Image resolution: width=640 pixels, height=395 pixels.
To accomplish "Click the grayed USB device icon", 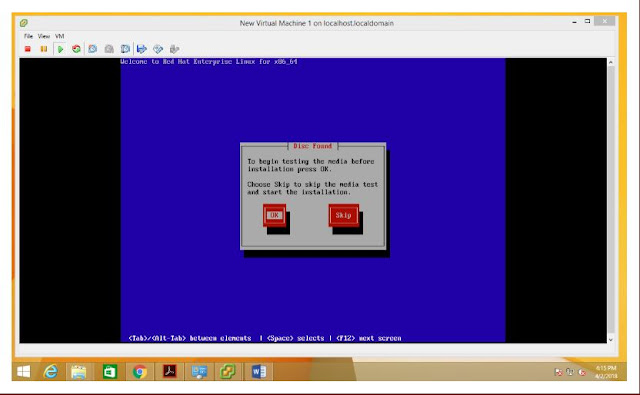I will click(x=174, y=49).
